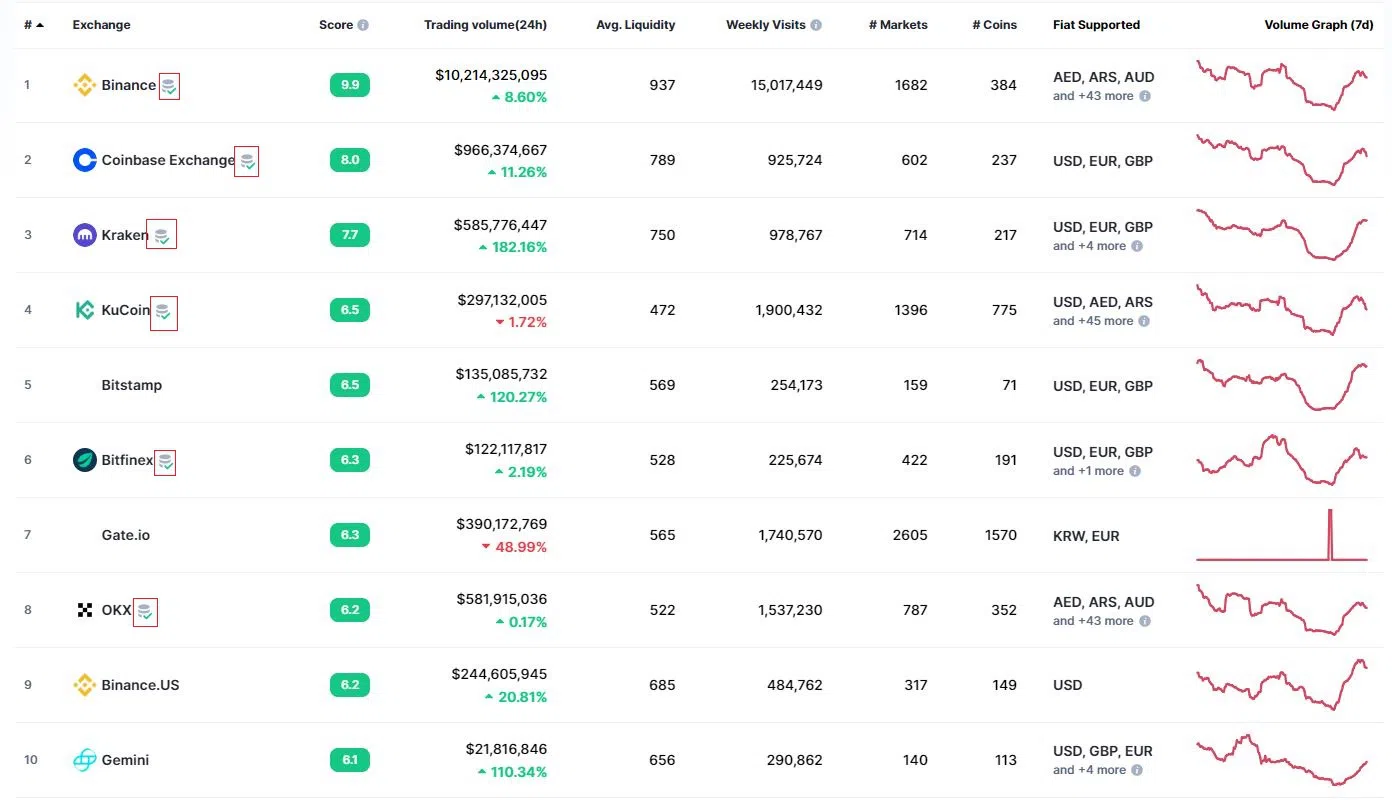Click the info icon after Kraken's +4 more
This screenshot has width=1392, height=804.
click(x=1137, y=246)
